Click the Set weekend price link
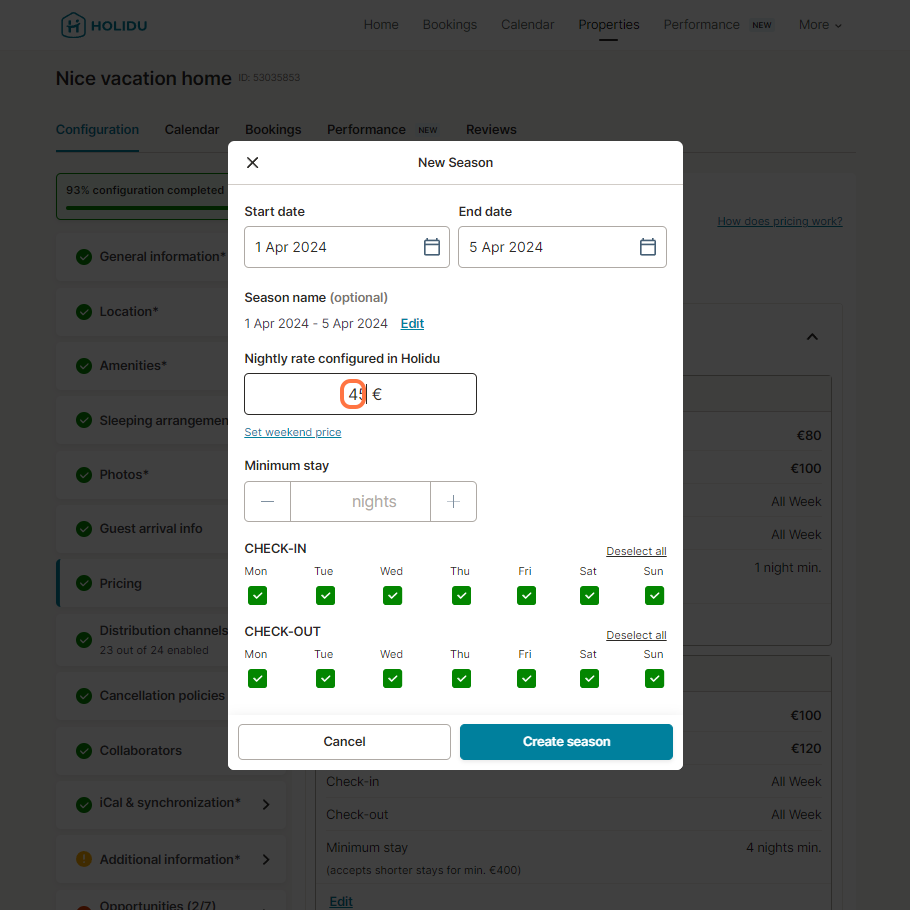The image size is (910, 910). (293, 432)
